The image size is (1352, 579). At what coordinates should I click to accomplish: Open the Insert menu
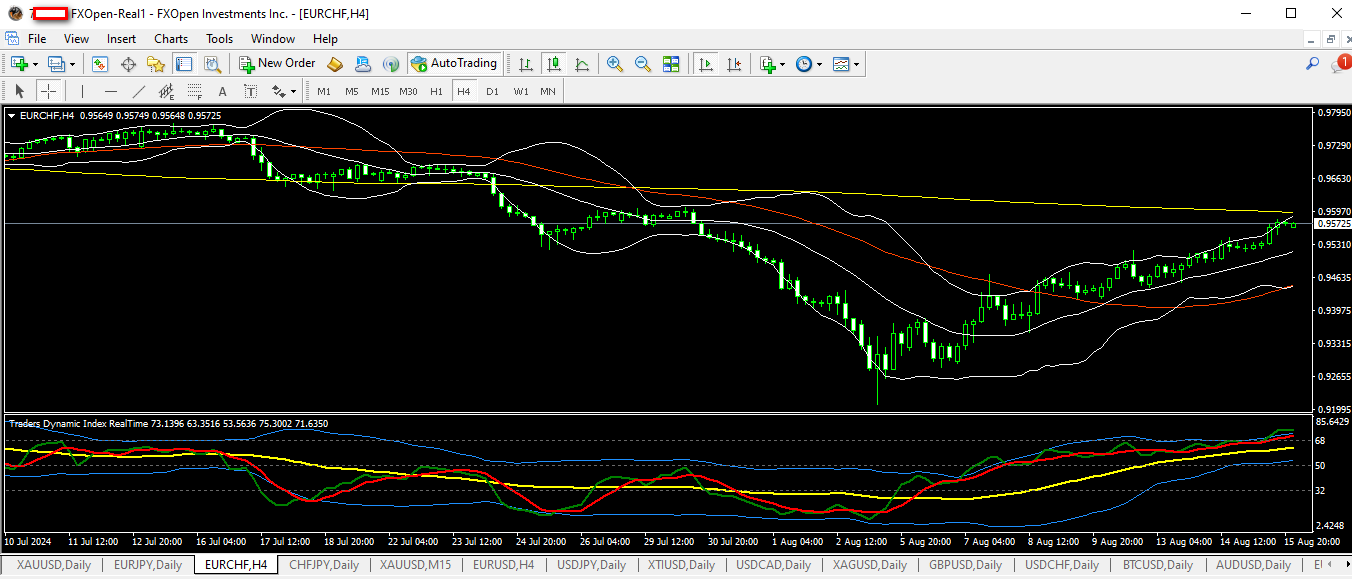coord(121,39)
